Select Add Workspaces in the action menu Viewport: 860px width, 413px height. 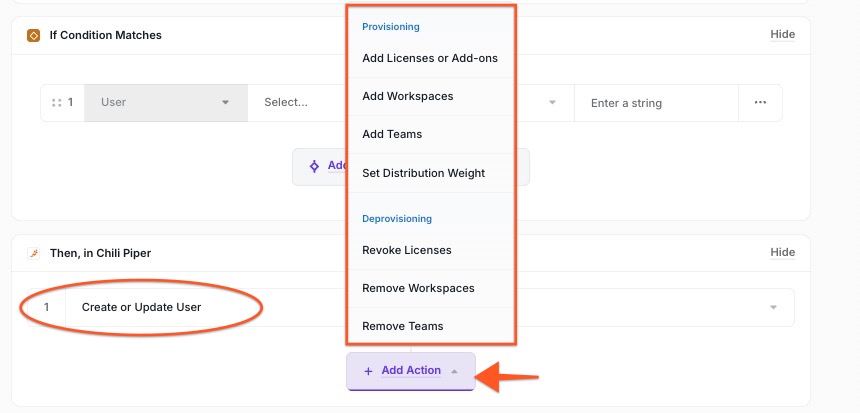[408, 96]
